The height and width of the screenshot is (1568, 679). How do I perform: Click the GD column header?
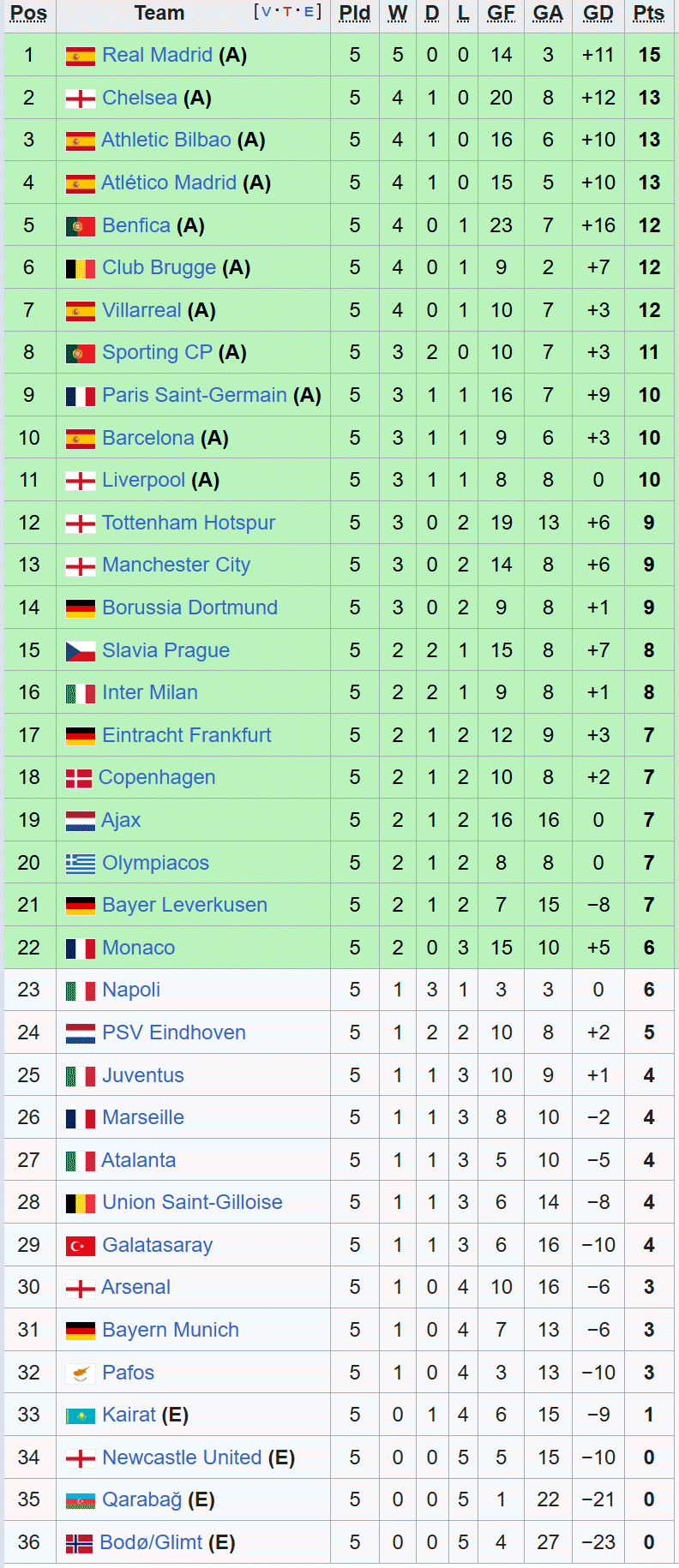pos(598,13)
